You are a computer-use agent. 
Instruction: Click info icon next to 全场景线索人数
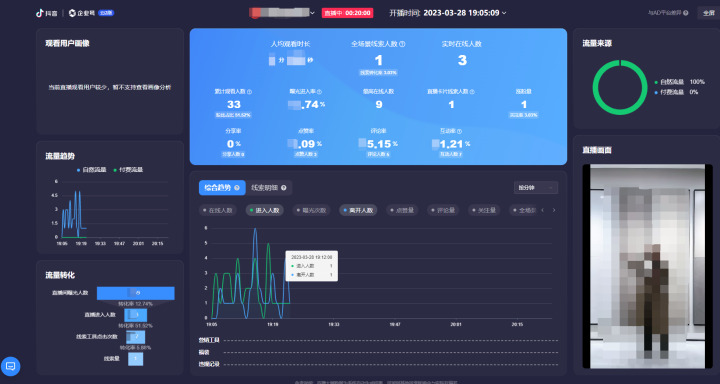402,44
